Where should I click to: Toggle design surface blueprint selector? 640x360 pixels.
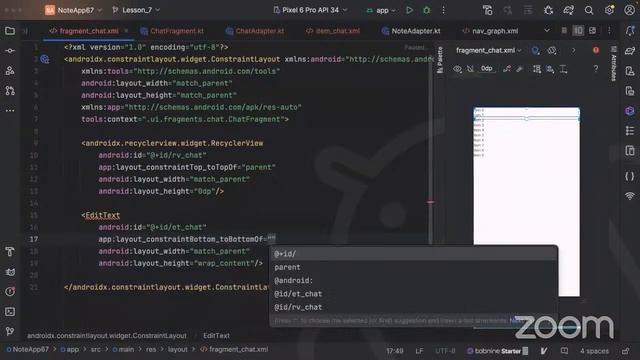pos(536,51)
